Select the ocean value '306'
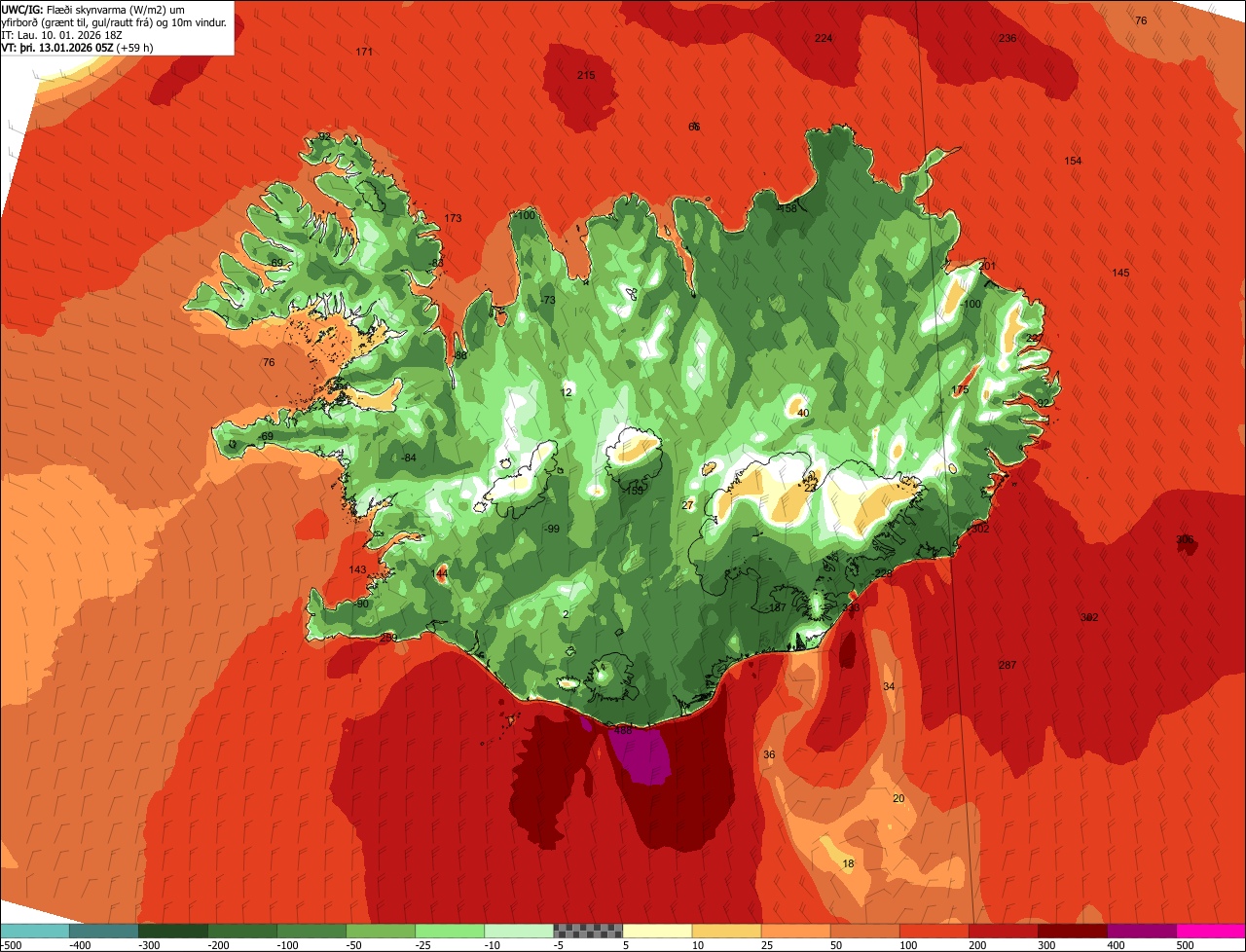The height and width of the screenshot is (952, 1246). click(x=1185, y=539)
